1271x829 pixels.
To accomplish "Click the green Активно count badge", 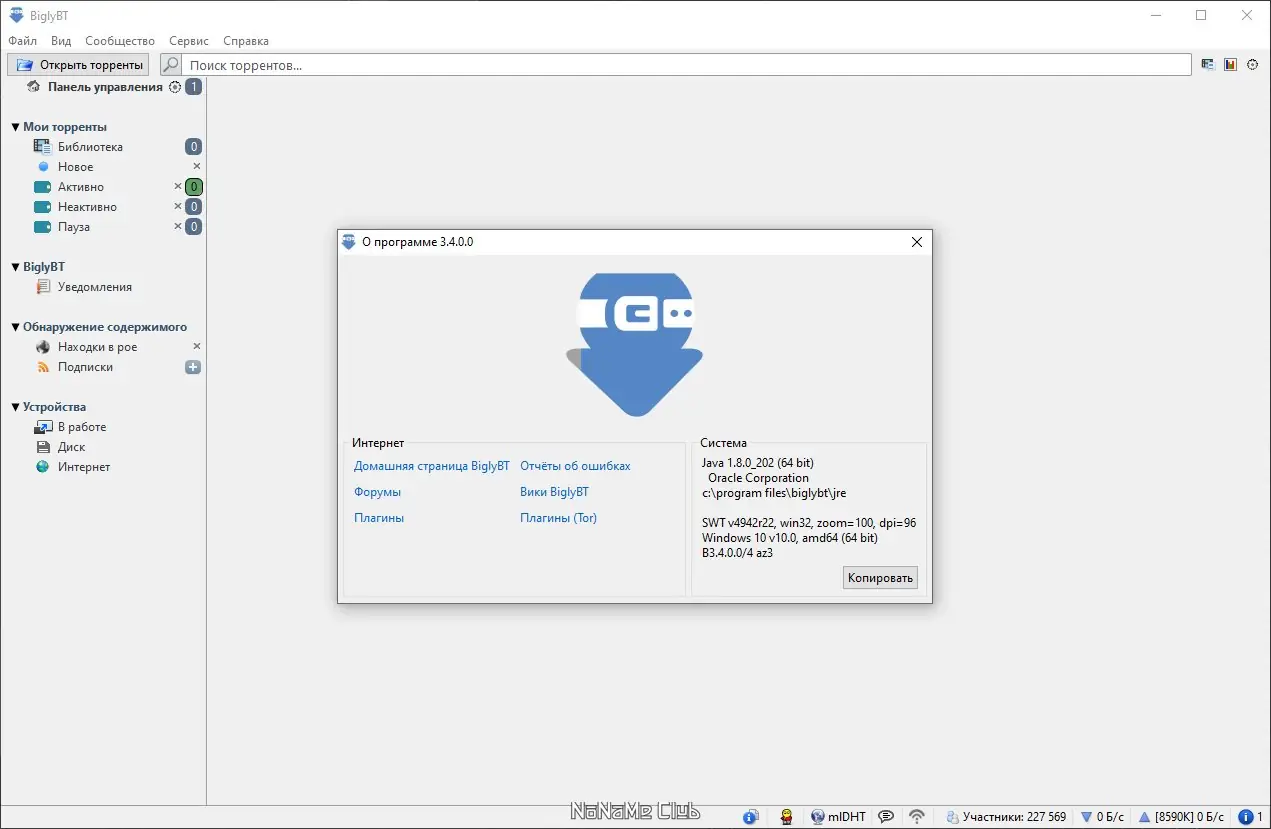I will click(x=194, y=187).
